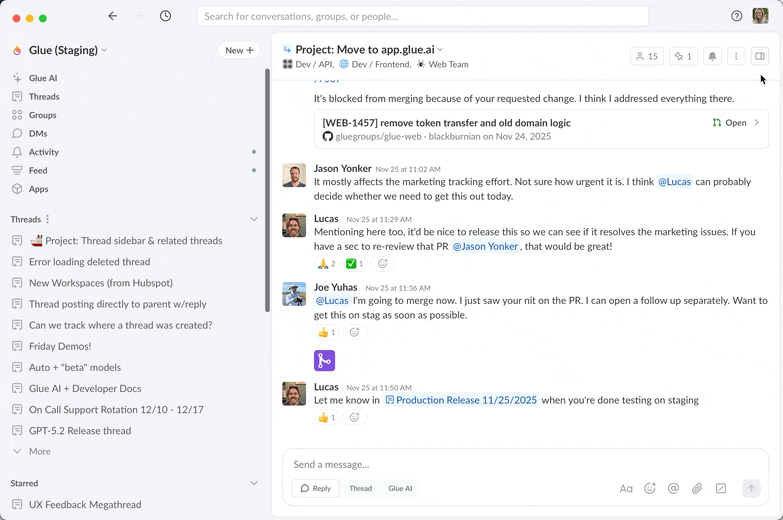Open history clock icon in top bar
Image resolution: width=783 pixels, height=520 pixels.
click(x=165, y=16)
